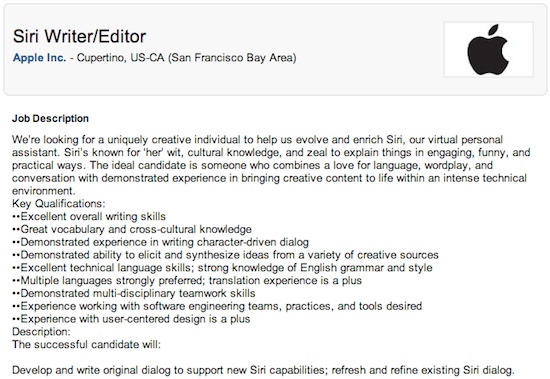
Task: Click the bullet Excellent overall writing skills
Action: pyautogui.click(x=89, y=216)
